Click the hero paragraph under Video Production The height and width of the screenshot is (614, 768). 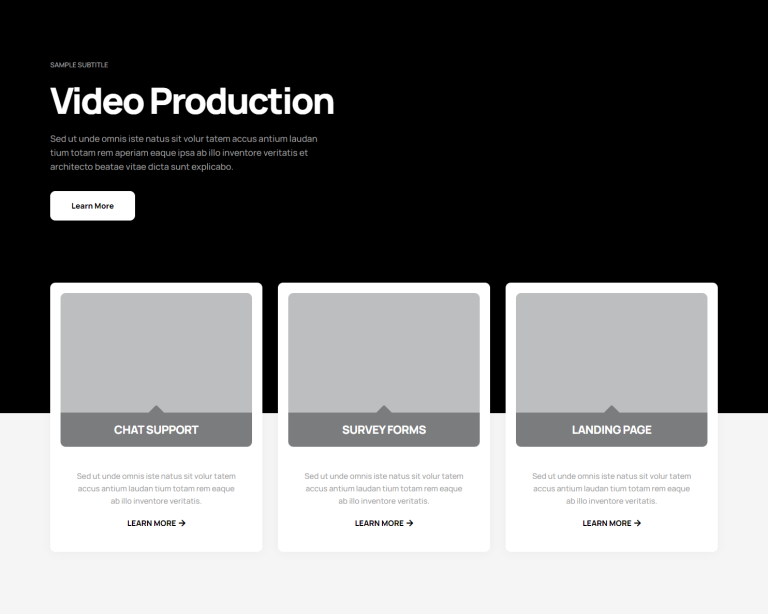click(183, 153)
